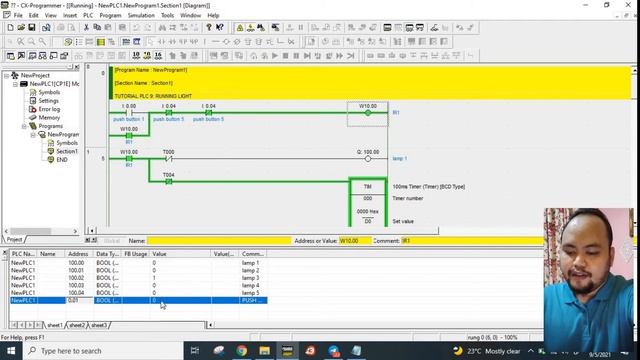
Task: Click the fast-forward continuous step icon
Action: click(x=340, y=56)
